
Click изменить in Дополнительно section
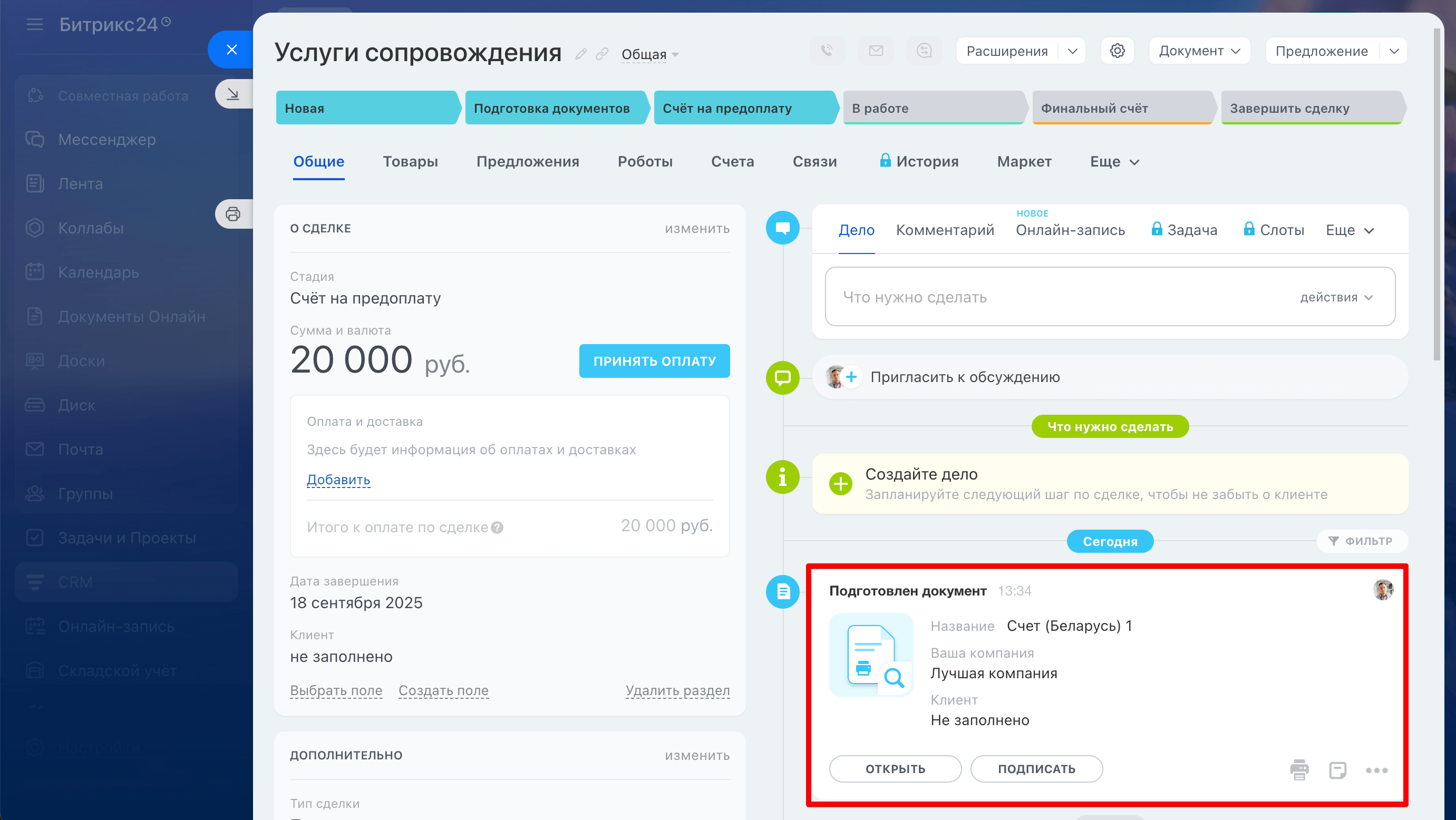tap(697, 756)
